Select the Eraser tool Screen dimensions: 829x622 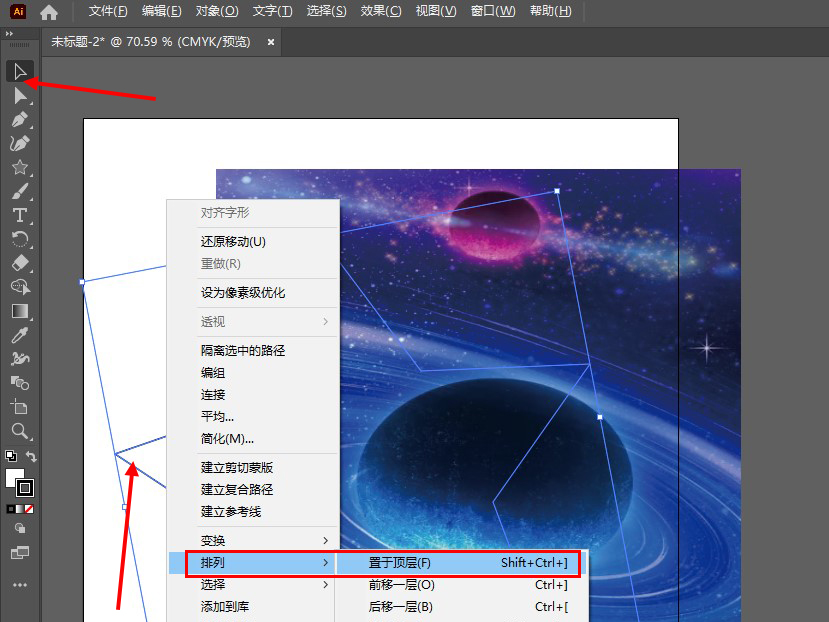click(19, 263)
